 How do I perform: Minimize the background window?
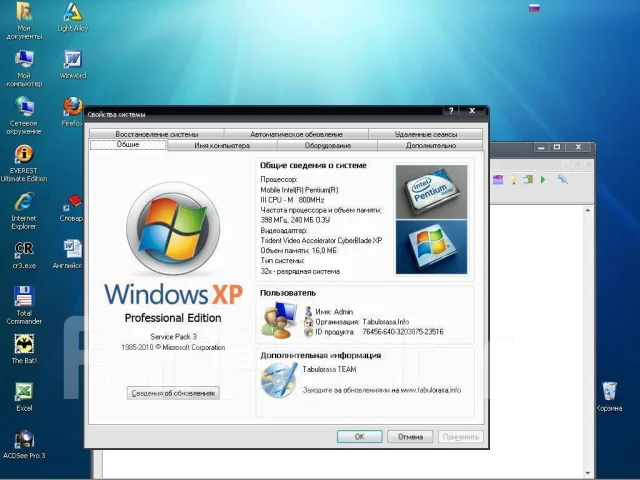tap(541, 147)
